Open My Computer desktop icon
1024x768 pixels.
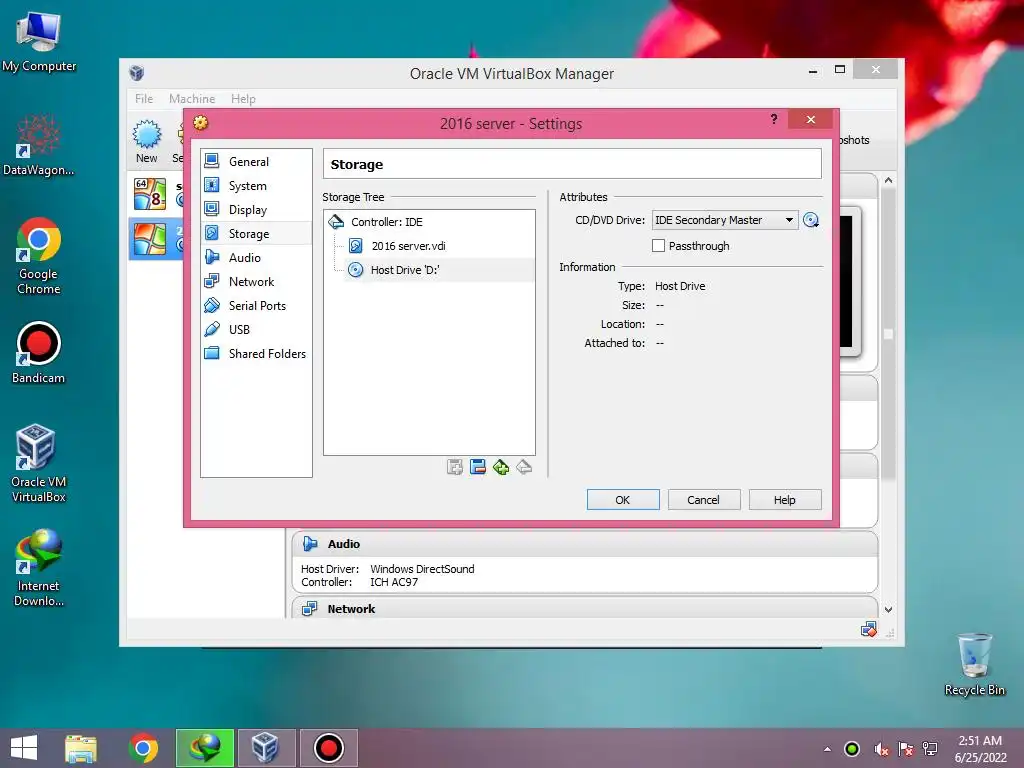[x=39, y=42]
